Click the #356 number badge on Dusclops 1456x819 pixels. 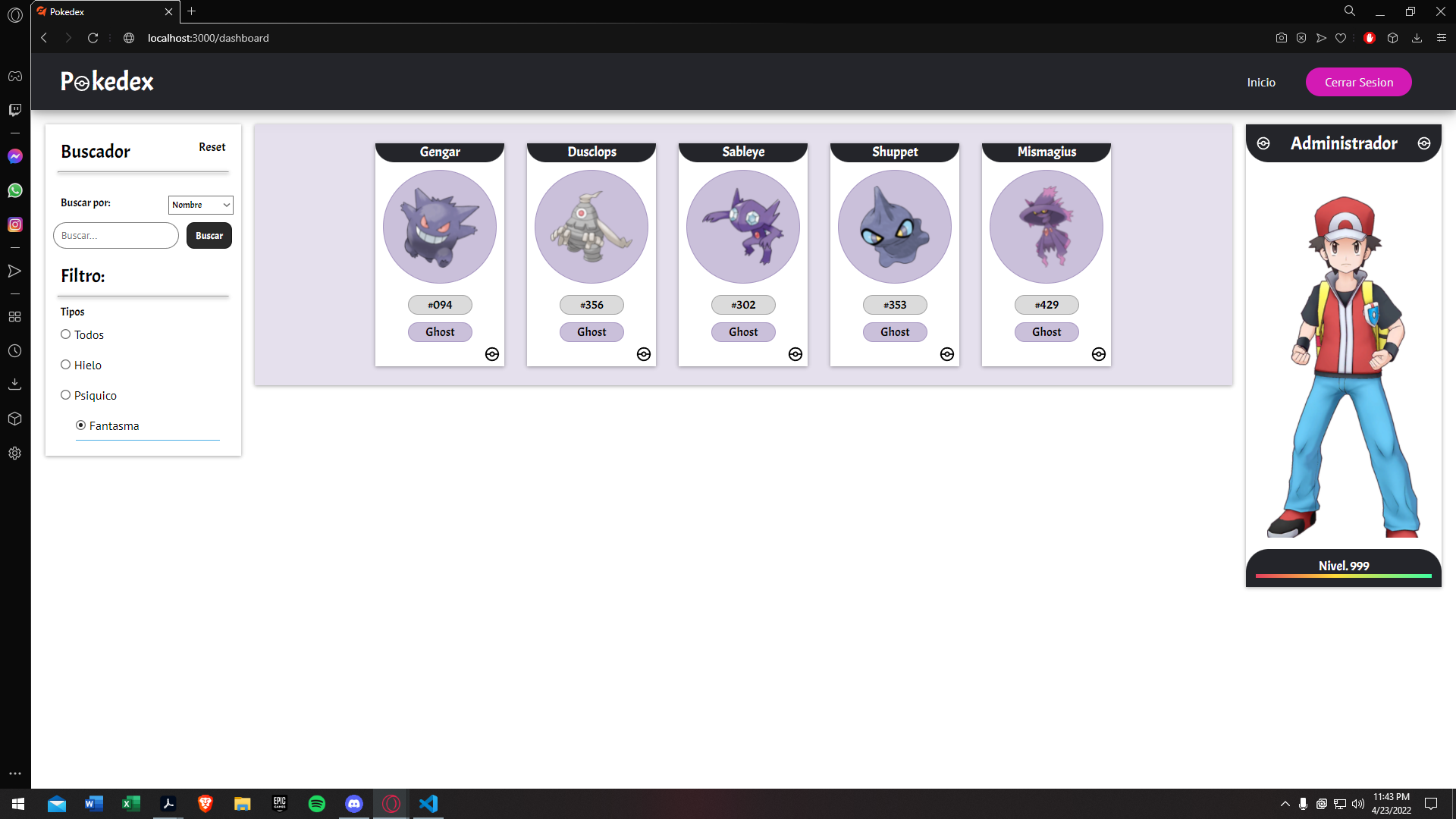(x=591, y=305)
